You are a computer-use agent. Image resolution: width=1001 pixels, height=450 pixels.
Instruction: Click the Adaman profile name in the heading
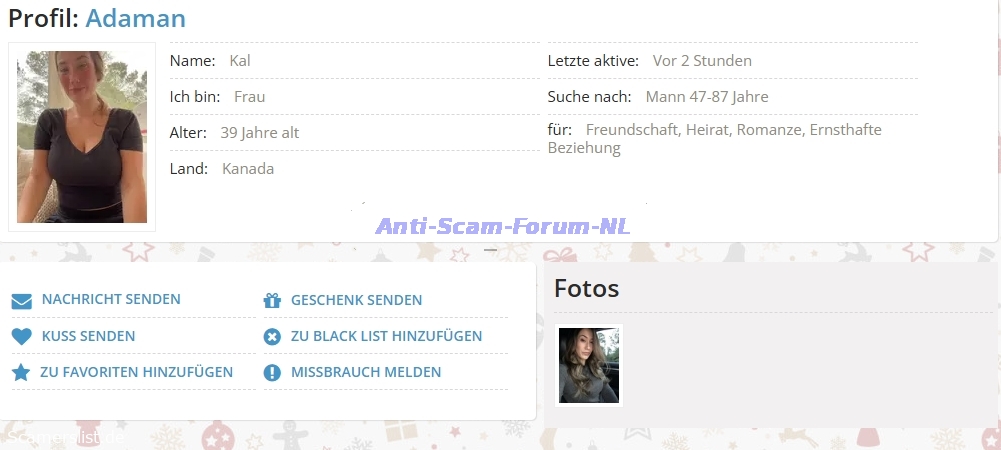click(135, 18)
